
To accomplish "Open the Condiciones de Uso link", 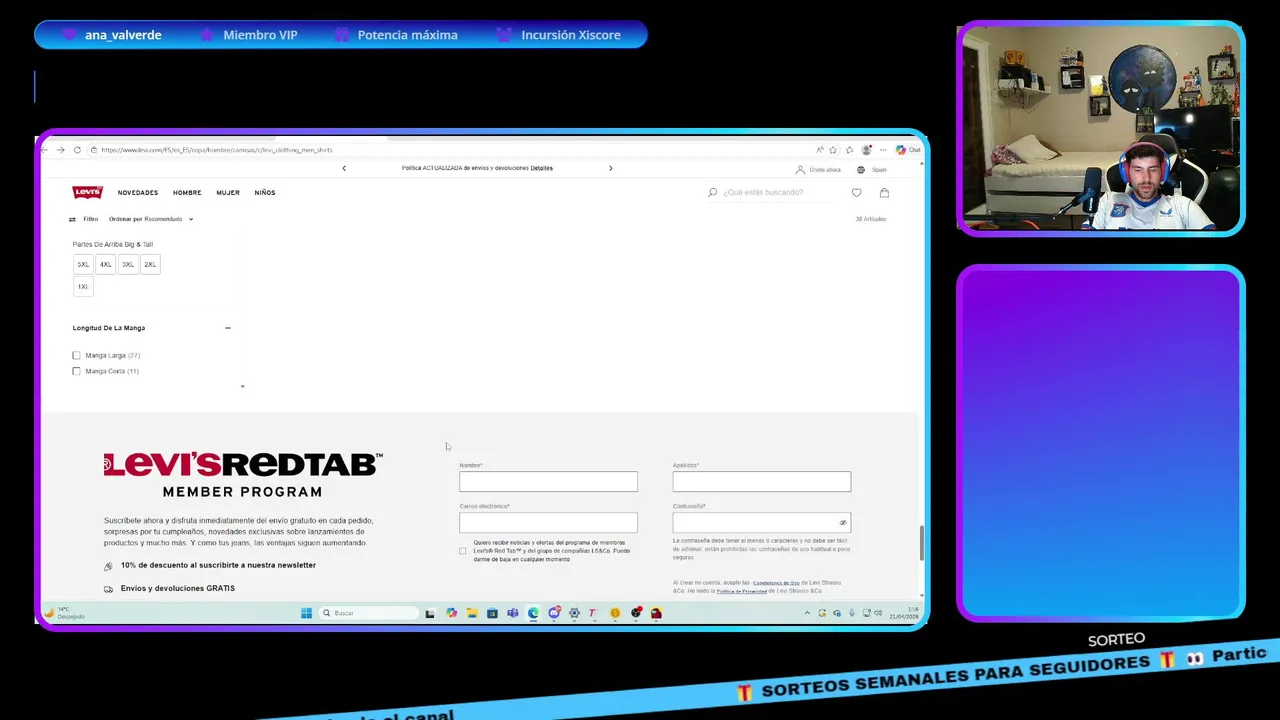I will (x=776, y=583).
